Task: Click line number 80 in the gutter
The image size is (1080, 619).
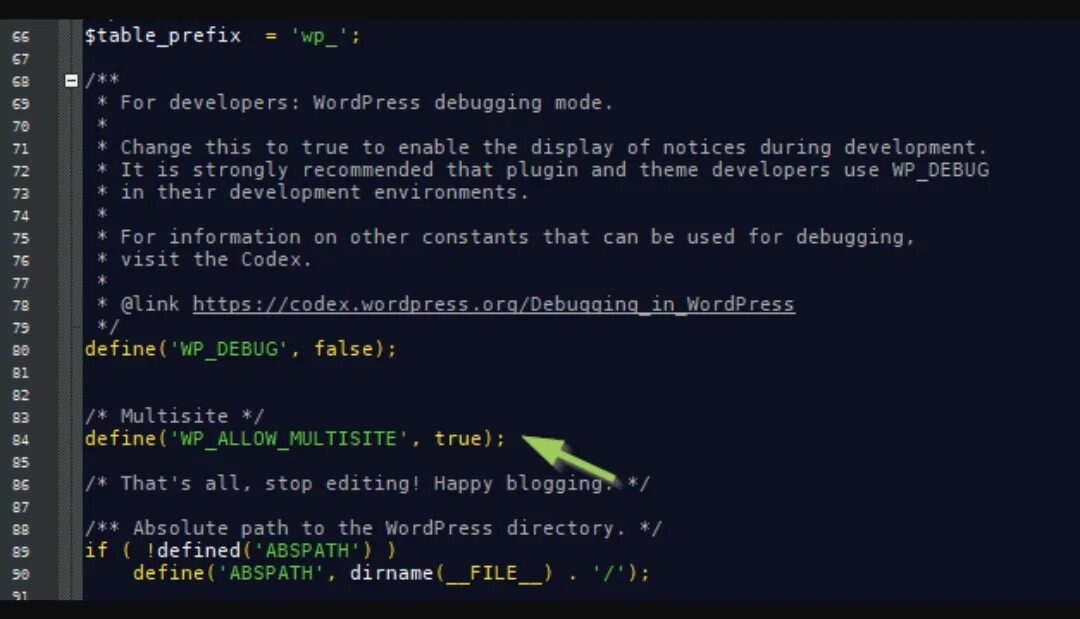Action: coord(21,350)
